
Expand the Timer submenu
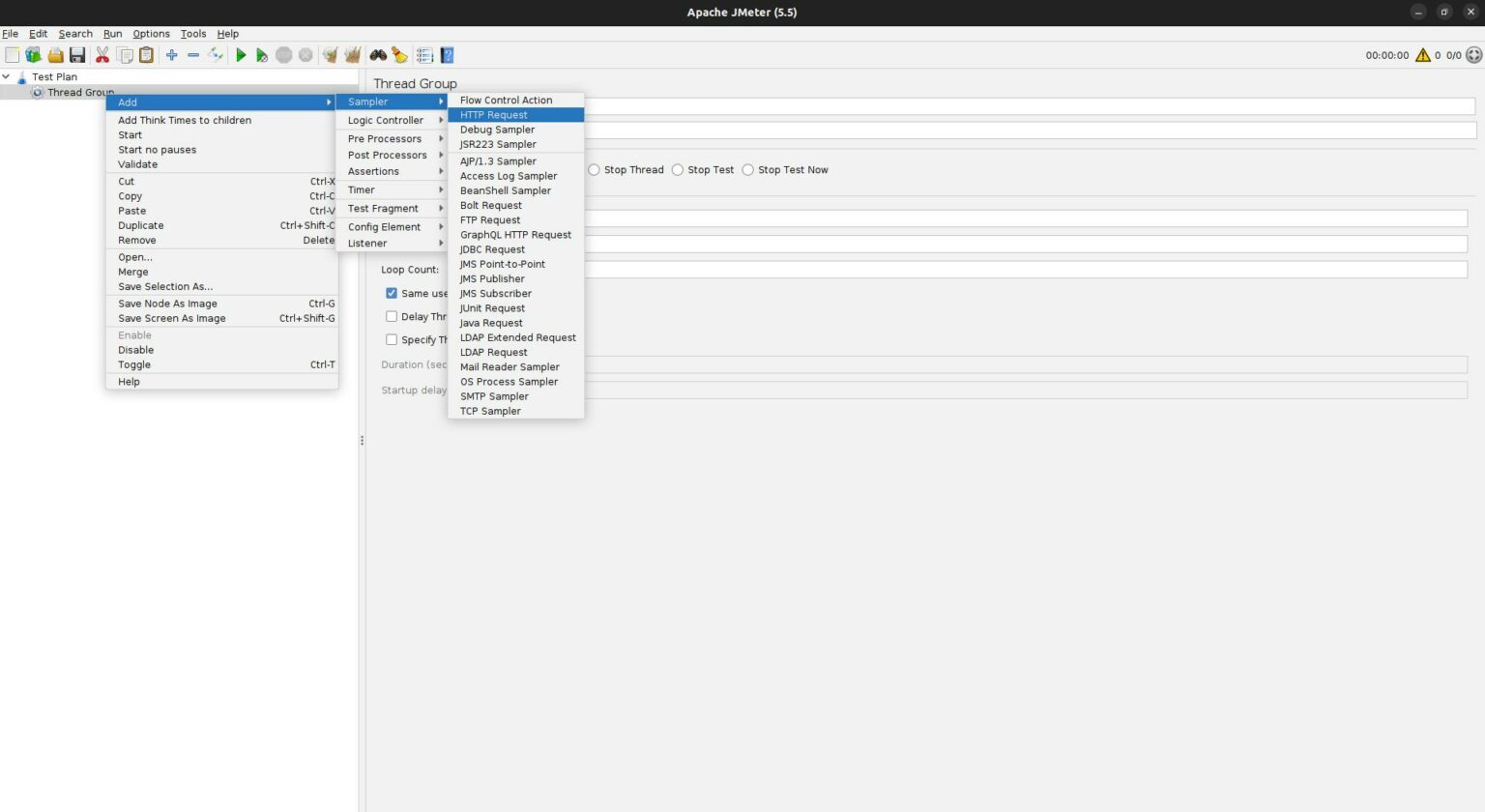(360, 189)
